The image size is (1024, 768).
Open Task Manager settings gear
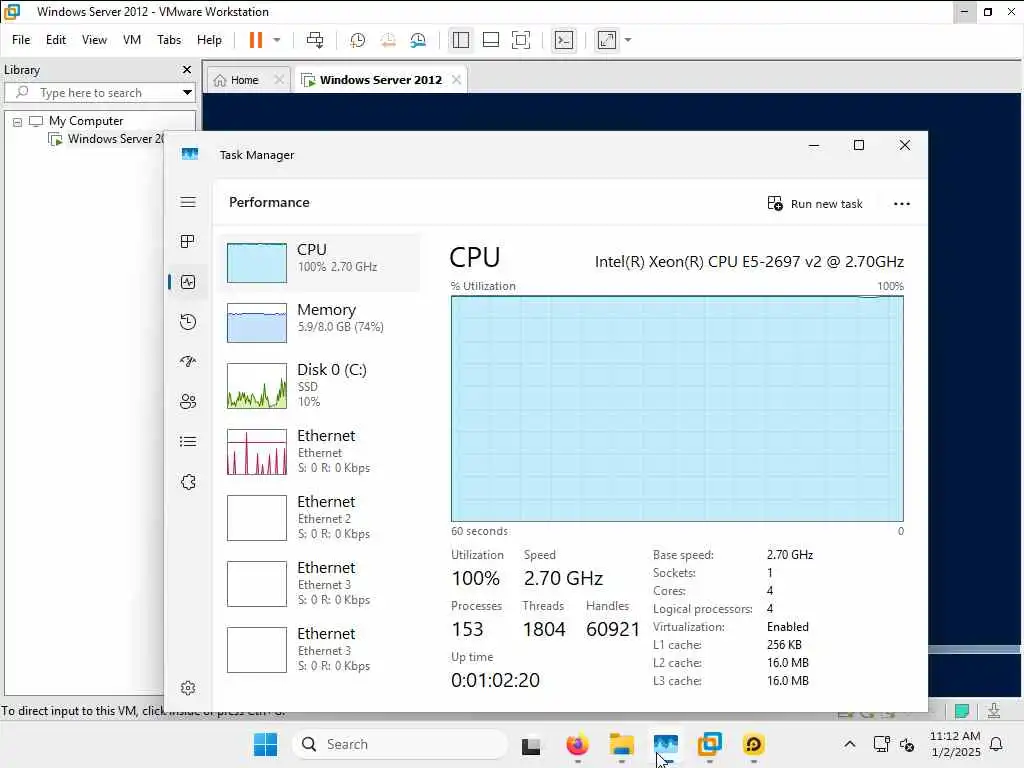(188, 688)
